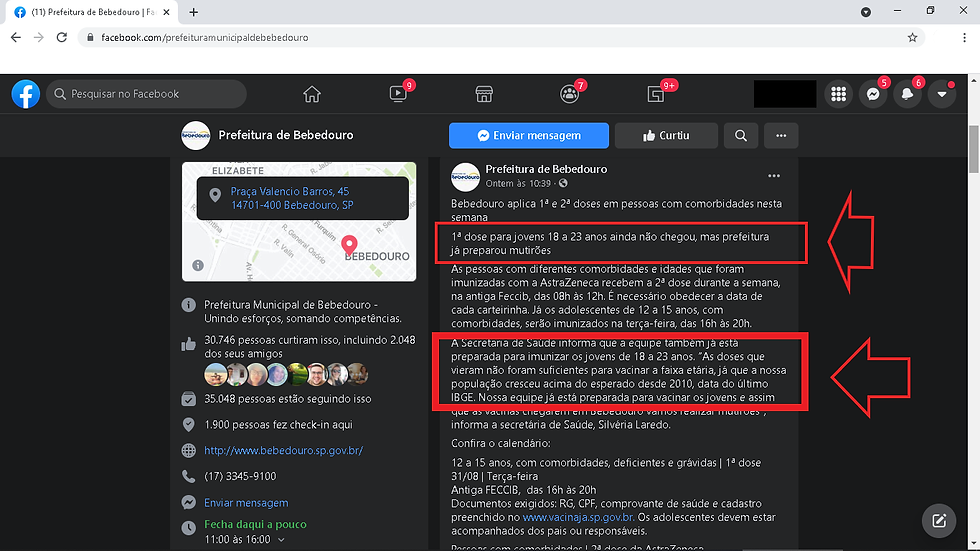This screenshot has width=980, height=551.
Task: Open a new browser tab
Action: (194, 12)
